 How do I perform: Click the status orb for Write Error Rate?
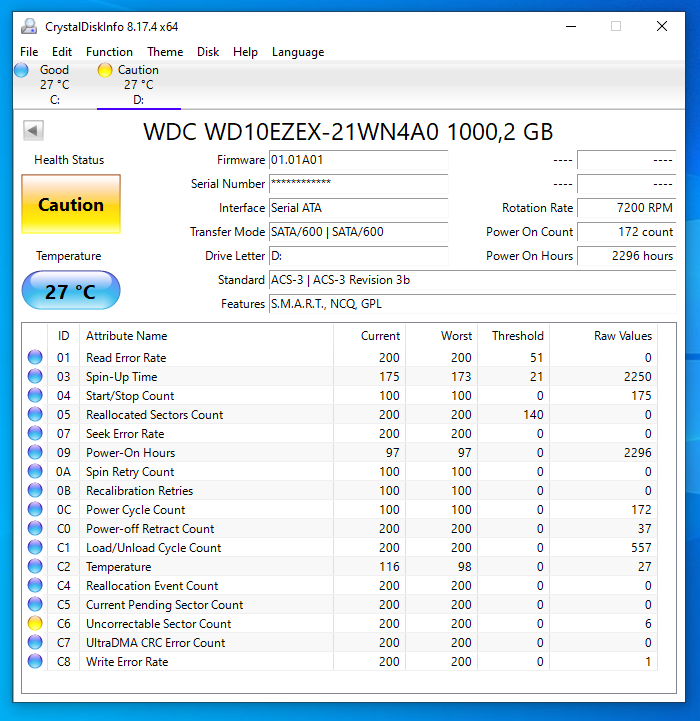(35, 661)
